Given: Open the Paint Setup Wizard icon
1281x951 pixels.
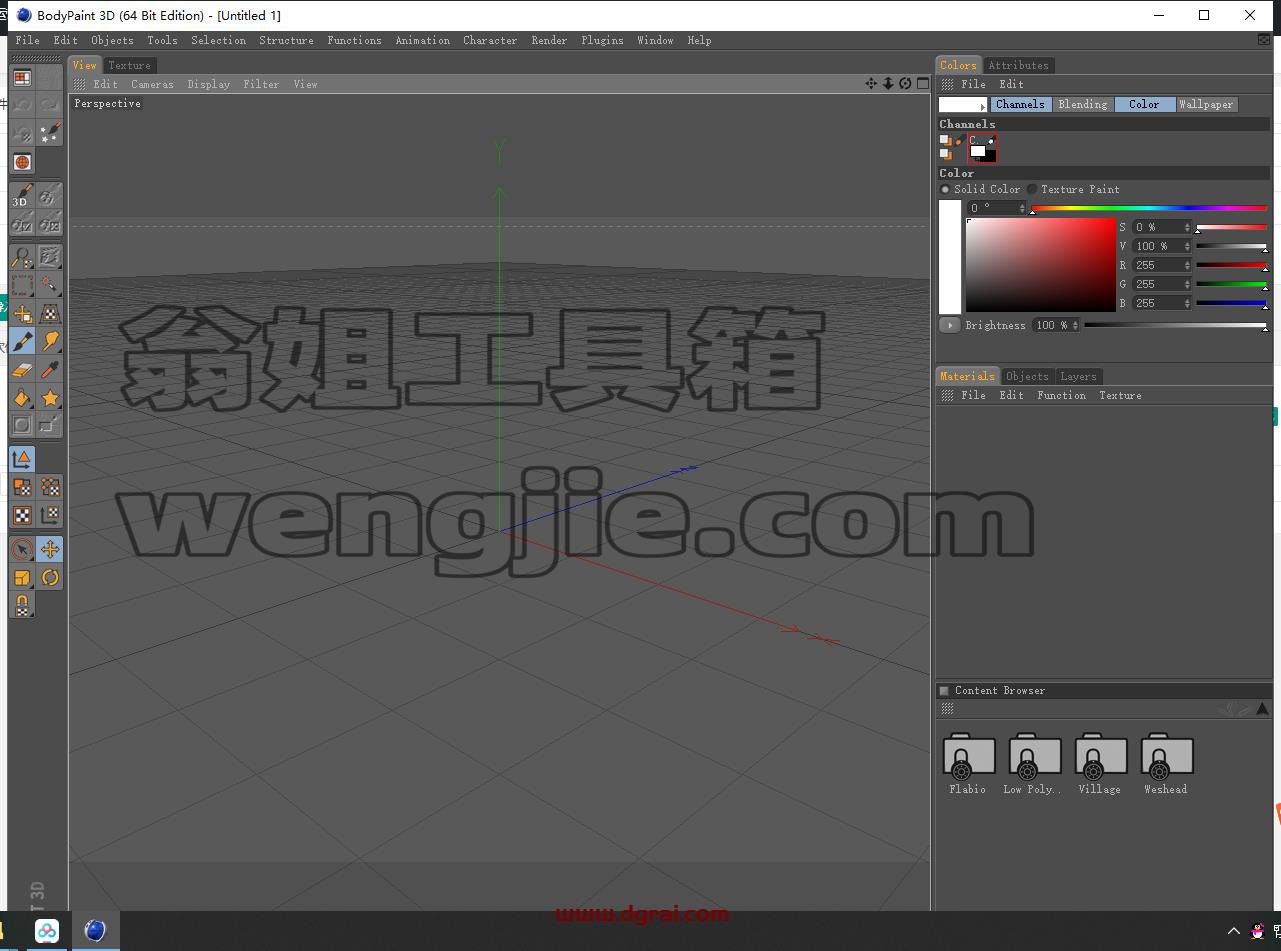Looking at the screenshot, I should tap(50, 133).
